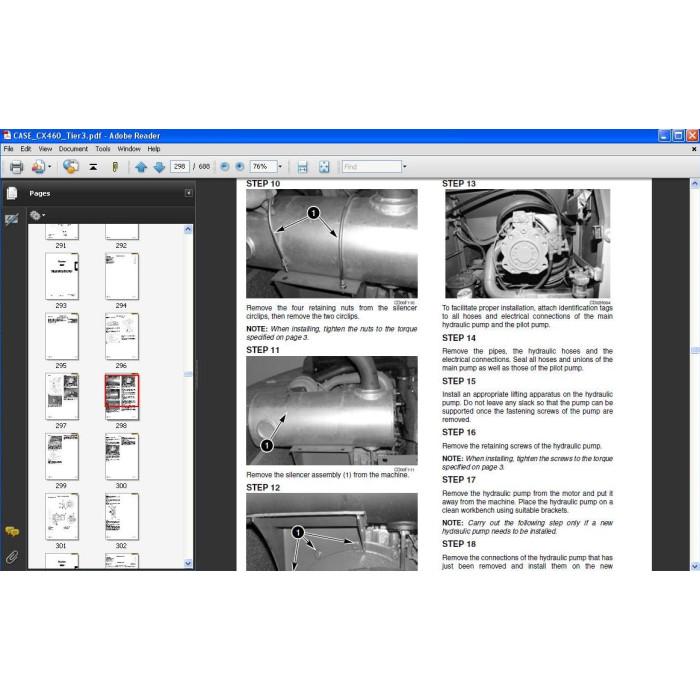Click the thumbnails panel scrollbar handle

[188, 374]
